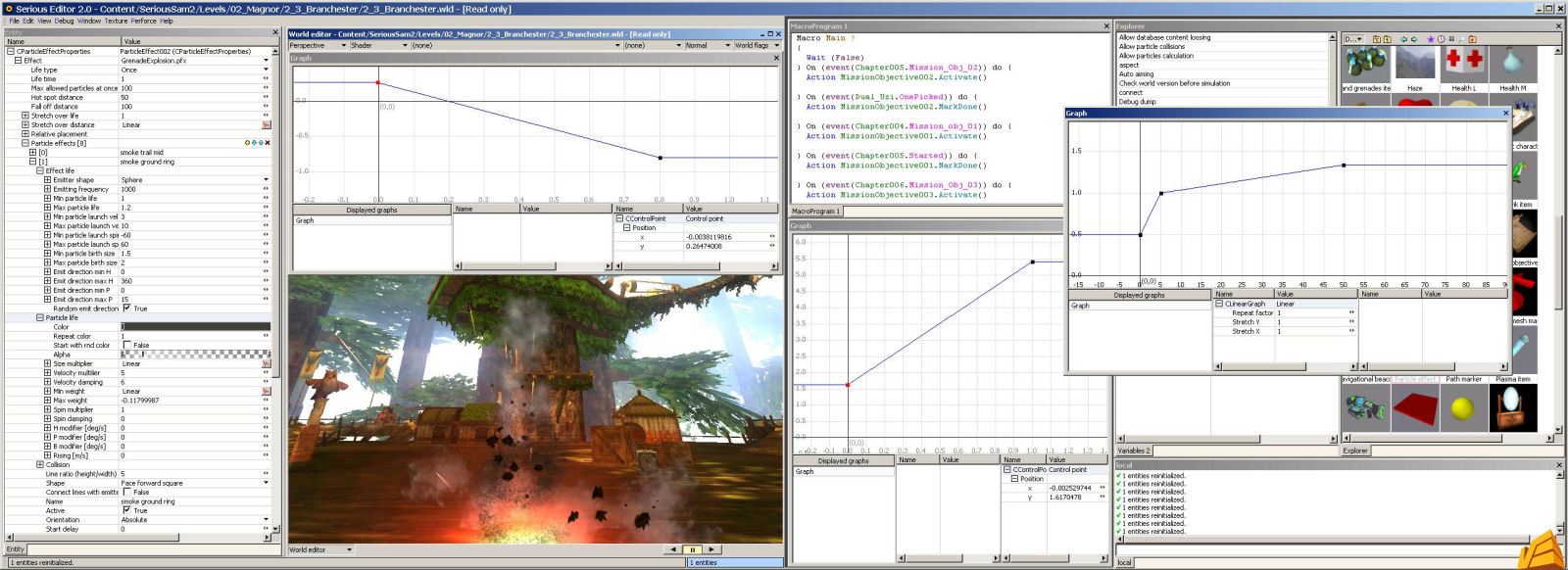Open the Shape 'Face forward square' dropdown

click(x=266, y=483)
